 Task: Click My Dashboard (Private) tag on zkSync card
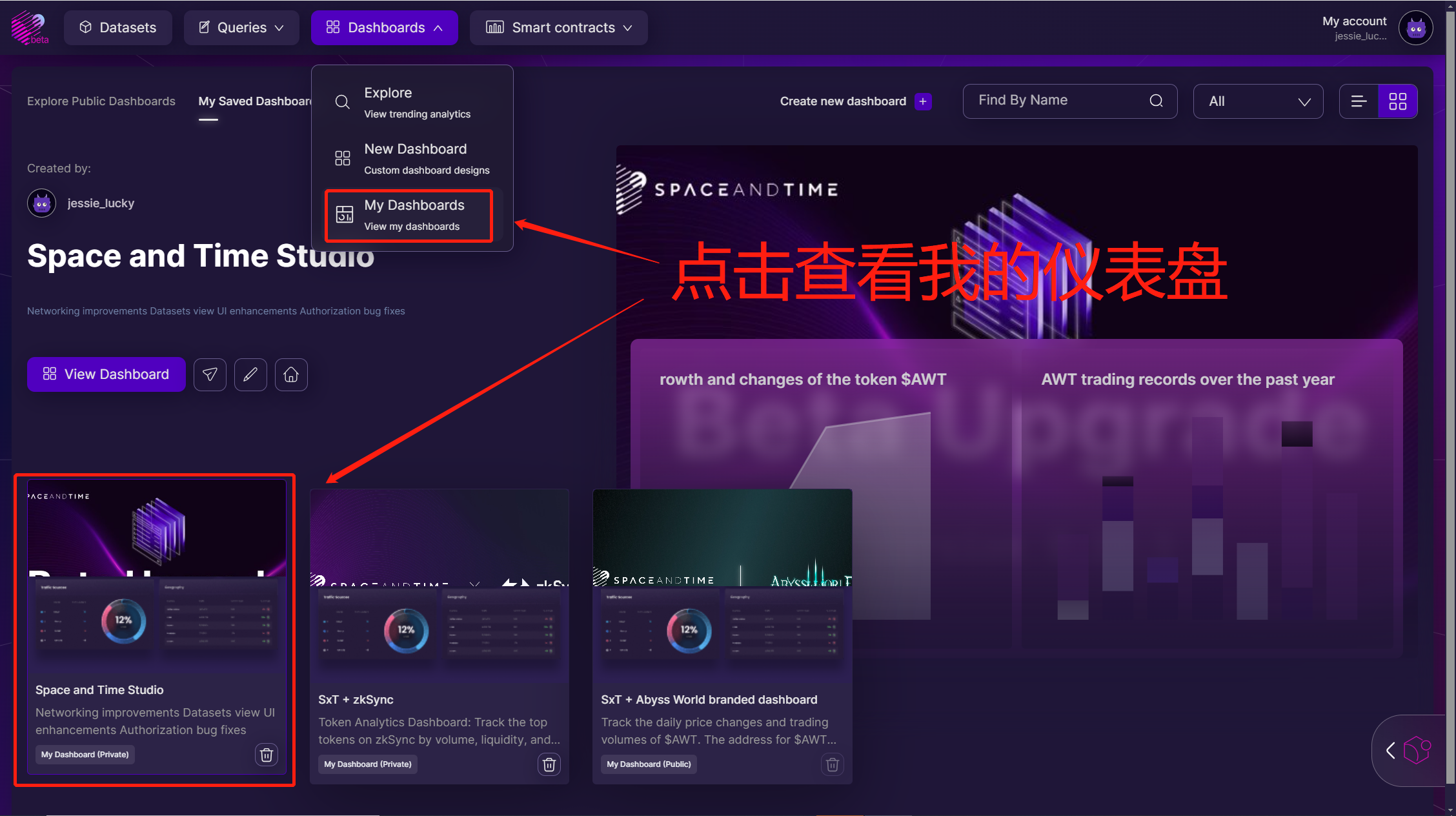pos(367,764)
